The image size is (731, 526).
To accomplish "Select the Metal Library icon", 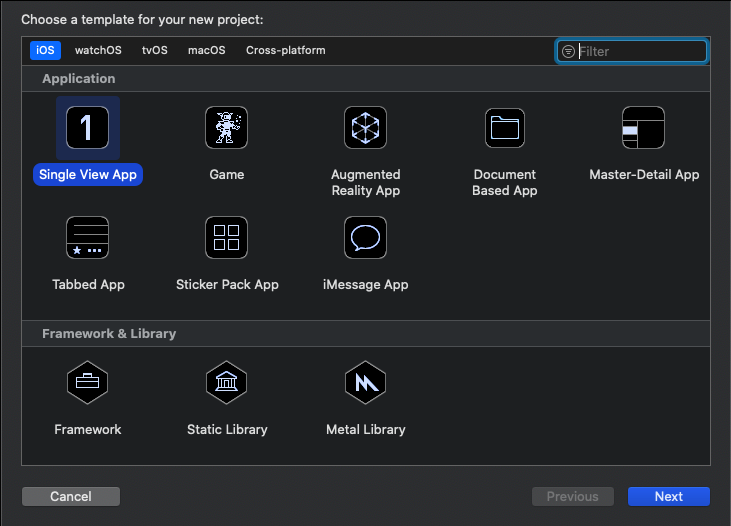I will click(366, 382).
